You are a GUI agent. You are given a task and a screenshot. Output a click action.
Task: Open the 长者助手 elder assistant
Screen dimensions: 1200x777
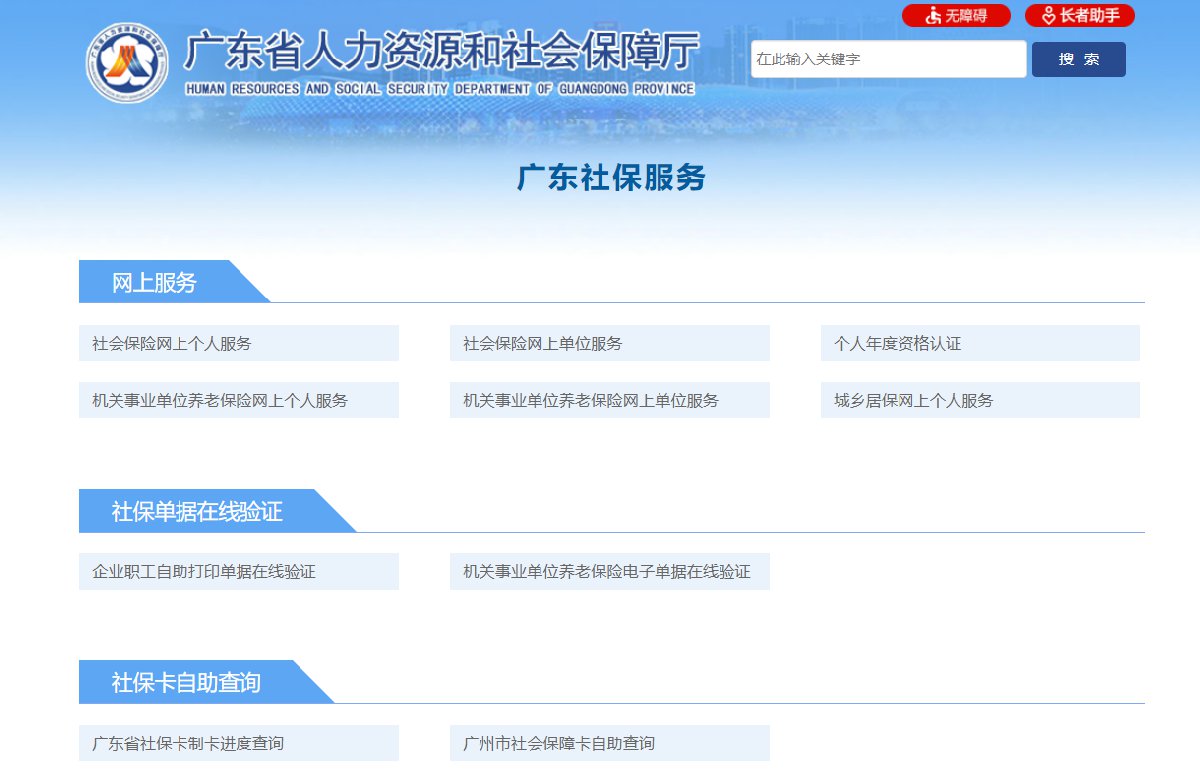tap(1079, 16)
